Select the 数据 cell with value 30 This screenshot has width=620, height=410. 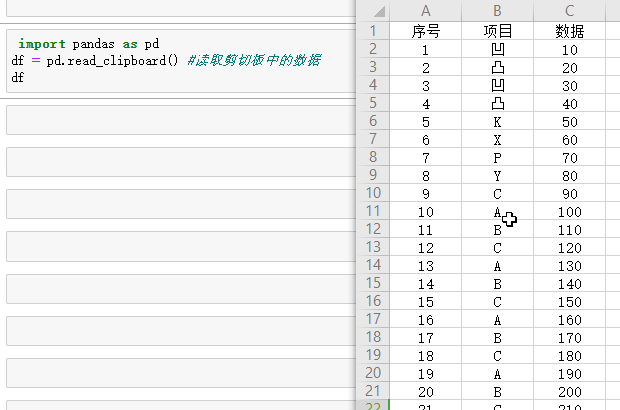[569, 86]
